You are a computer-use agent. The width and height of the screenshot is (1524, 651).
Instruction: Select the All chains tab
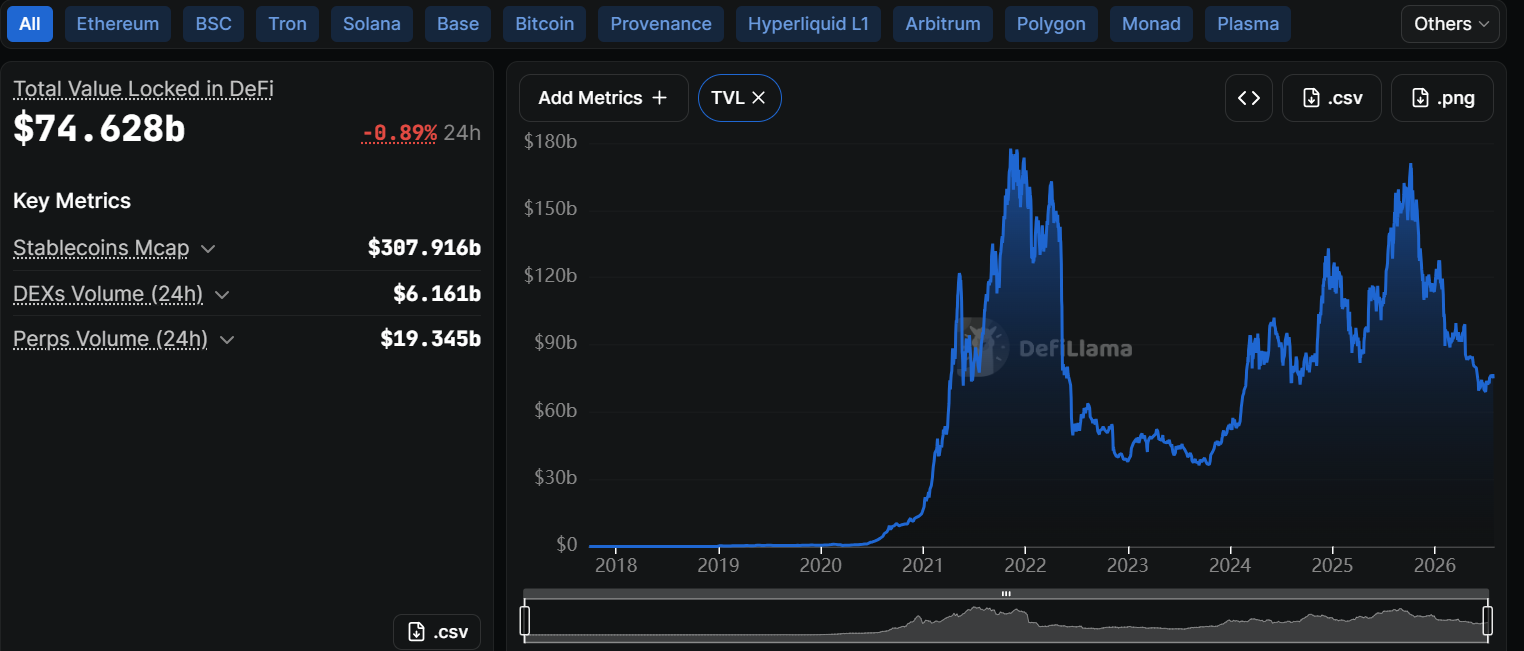pos(30,24)
